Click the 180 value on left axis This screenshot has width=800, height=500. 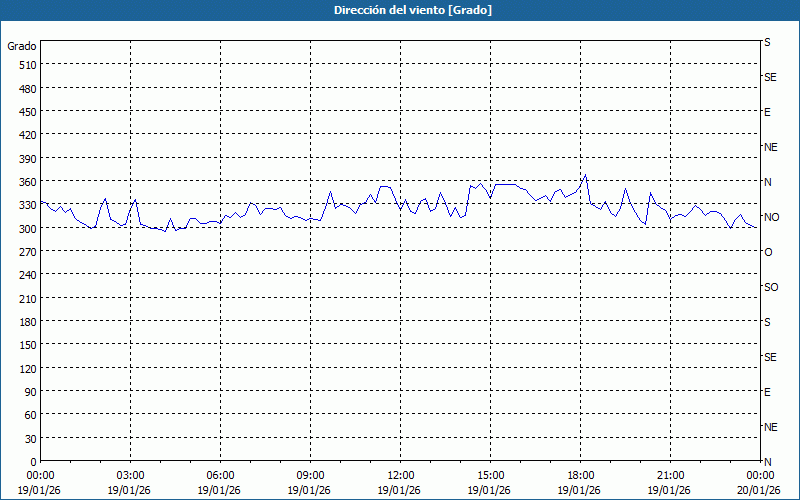[x=25, y=321]
